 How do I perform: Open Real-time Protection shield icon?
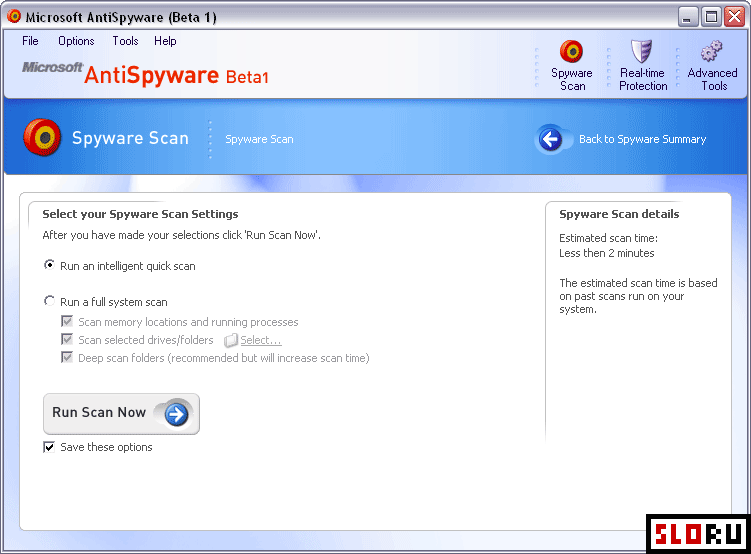[641, 51]
